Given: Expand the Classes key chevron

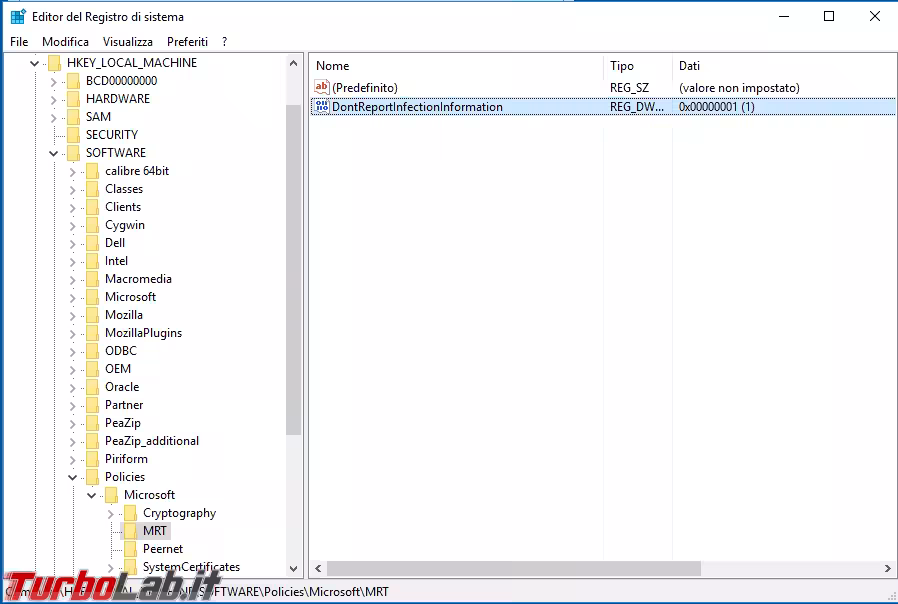Looking at the screenshot, I should coord(72,189).
